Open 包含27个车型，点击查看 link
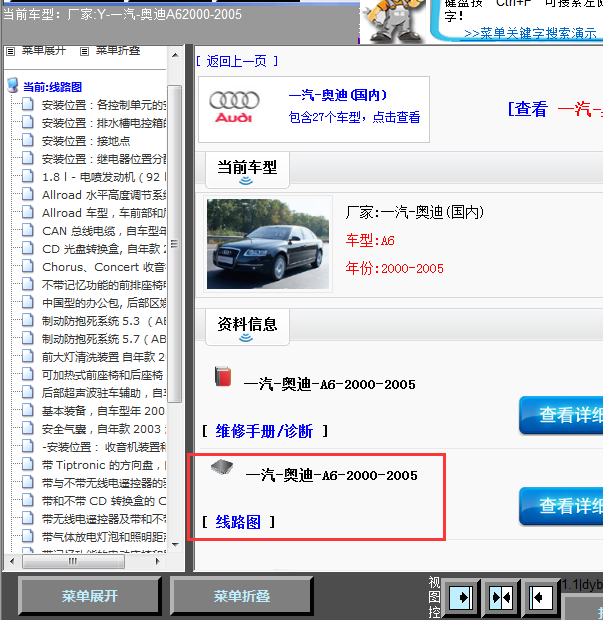The height and width of the screenshot is (620, 603). [354, 117]
